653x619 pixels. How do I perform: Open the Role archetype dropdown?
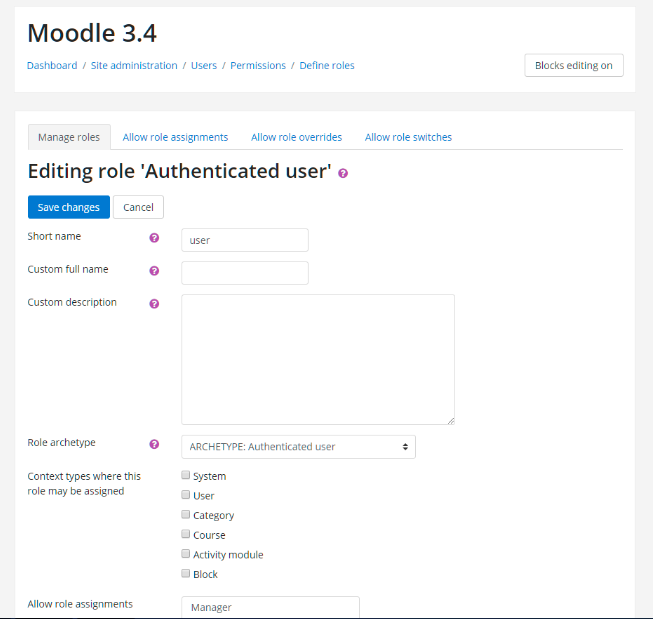pyautogui.click(x=298, y=447)
